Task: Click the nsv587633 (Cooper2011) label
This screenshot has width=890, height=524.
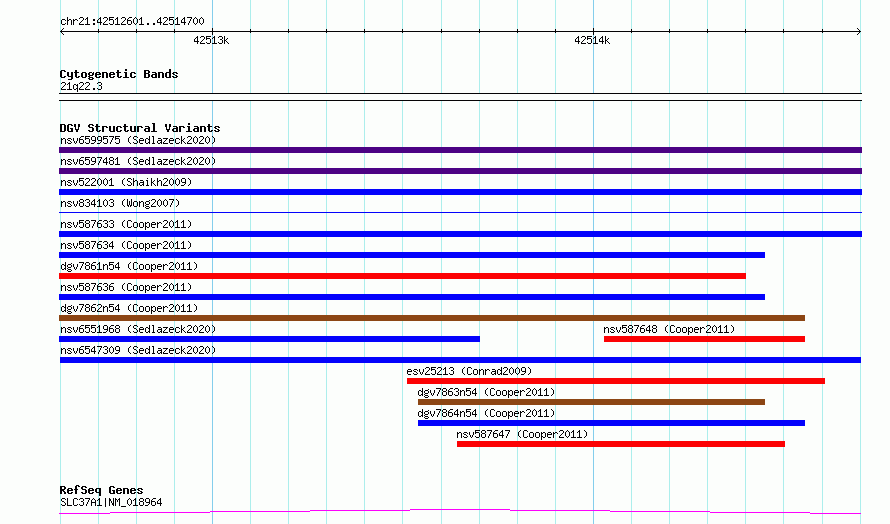Action: pos(126,224)
